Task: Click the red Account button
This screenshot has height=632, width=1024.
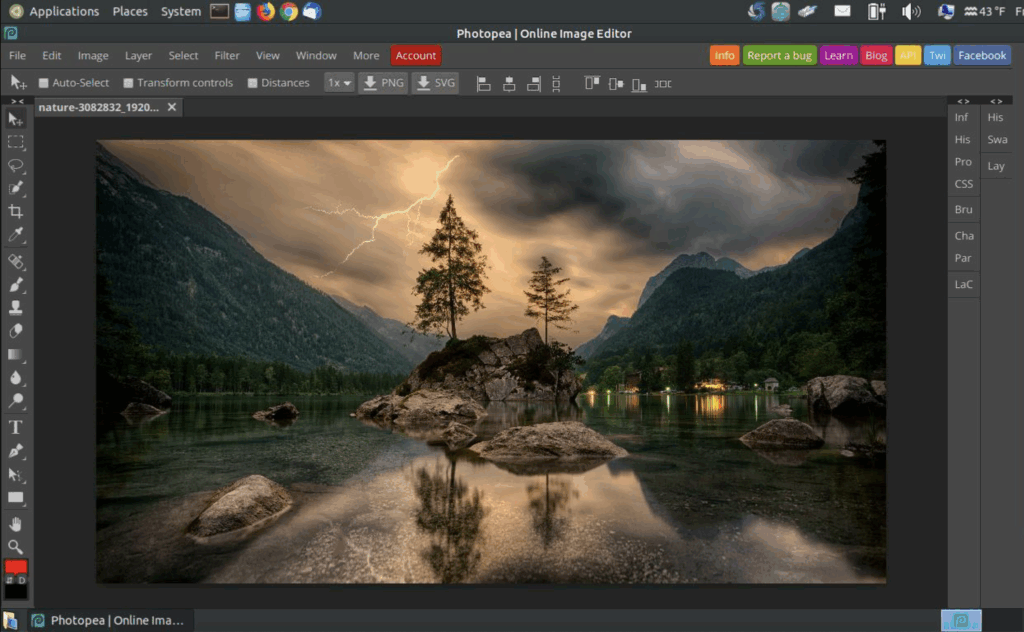Action: (x=416, y=56)
